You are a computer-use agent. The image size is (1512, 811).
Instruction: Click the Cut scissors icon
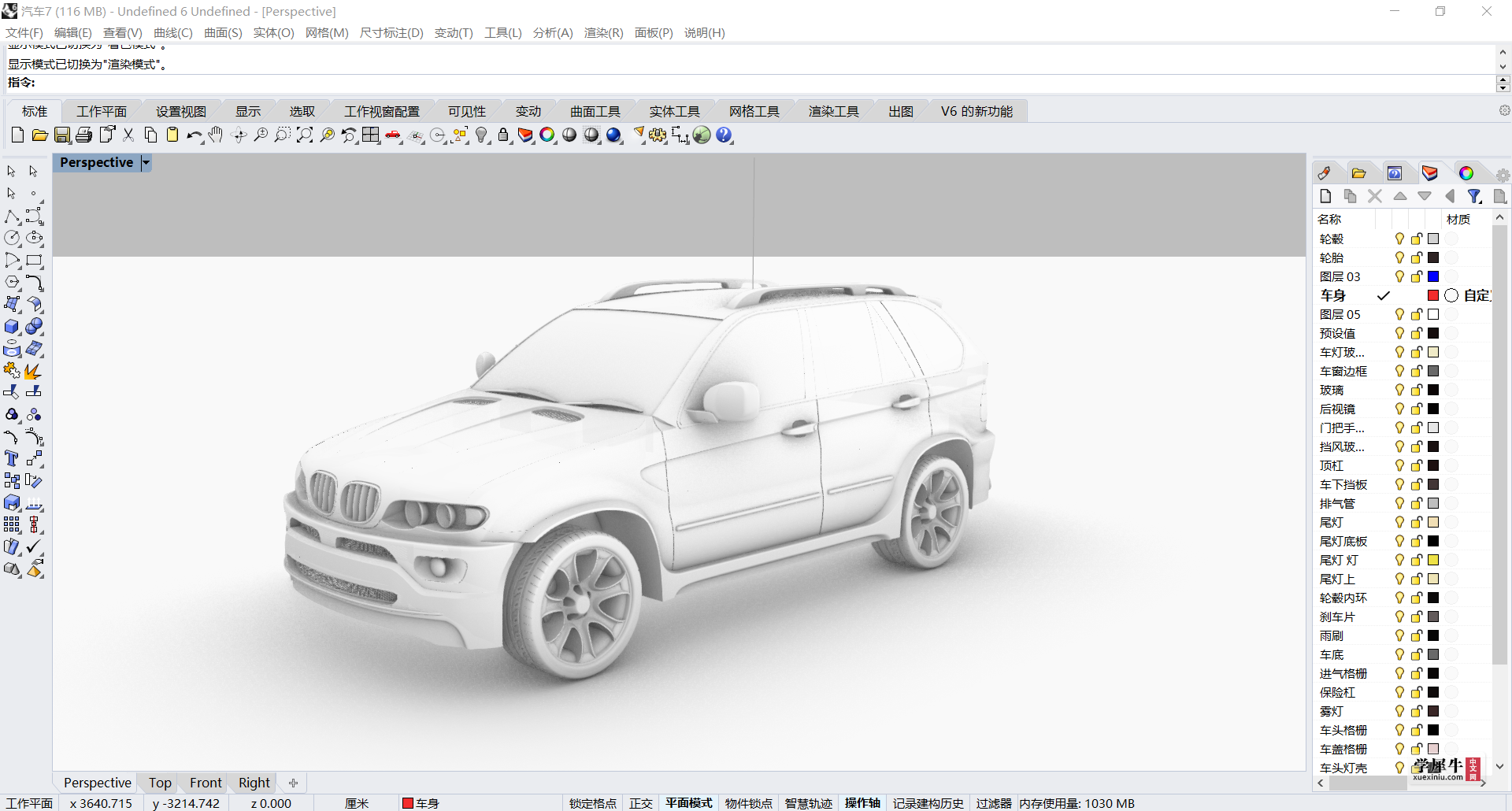[x=128, y=135]
